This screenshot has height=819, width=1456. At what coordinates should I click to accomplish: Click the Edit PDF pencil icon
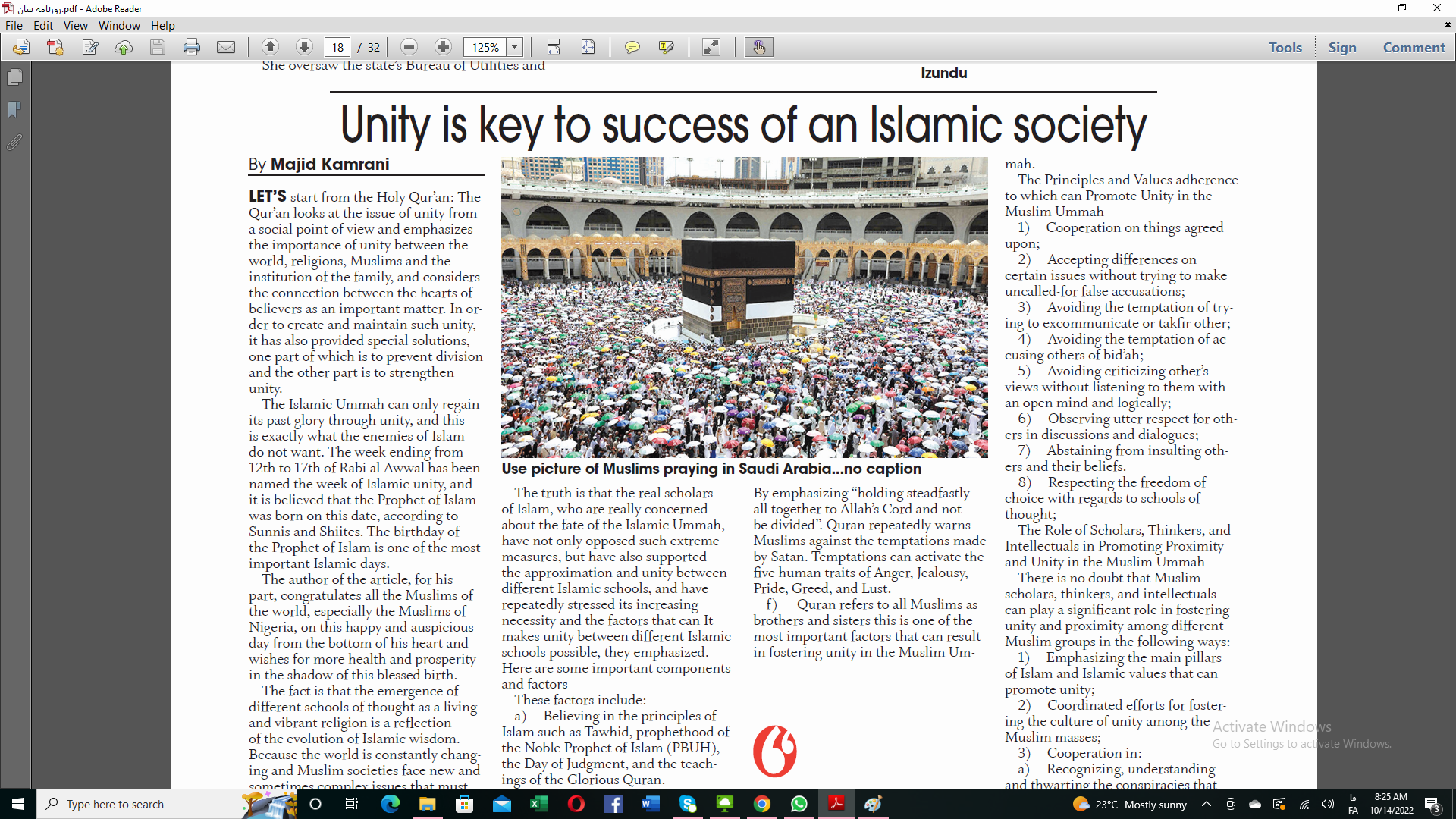pos(90,47)
